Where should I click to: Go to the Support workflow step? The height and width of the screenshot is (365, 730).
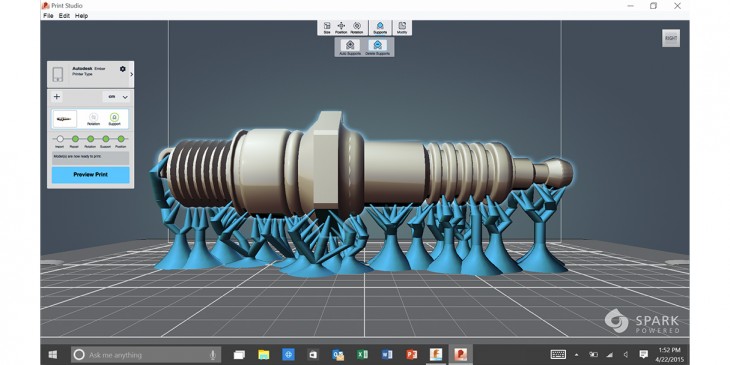pyautogui.click(x=106, y=139)
